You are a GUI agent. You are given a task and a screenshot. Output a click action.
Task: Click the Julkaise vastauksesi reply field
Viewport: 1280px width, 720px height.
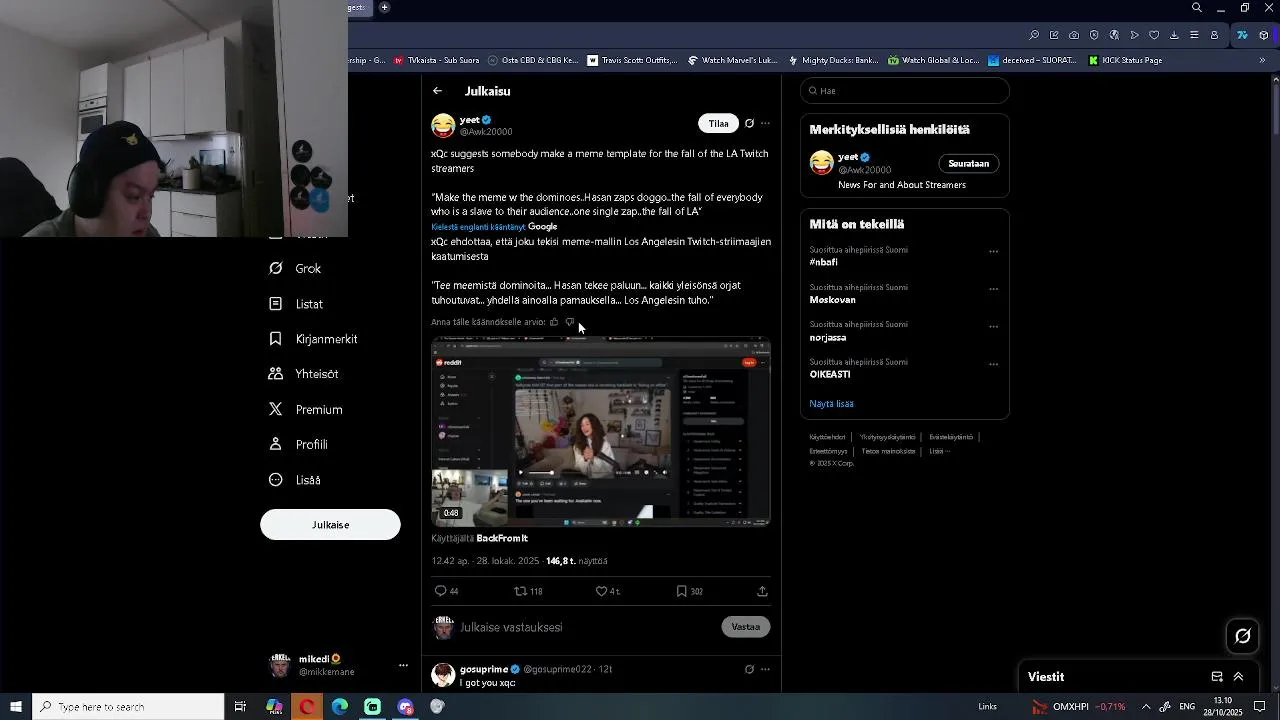pyautogui.click(x=585, y=627)
